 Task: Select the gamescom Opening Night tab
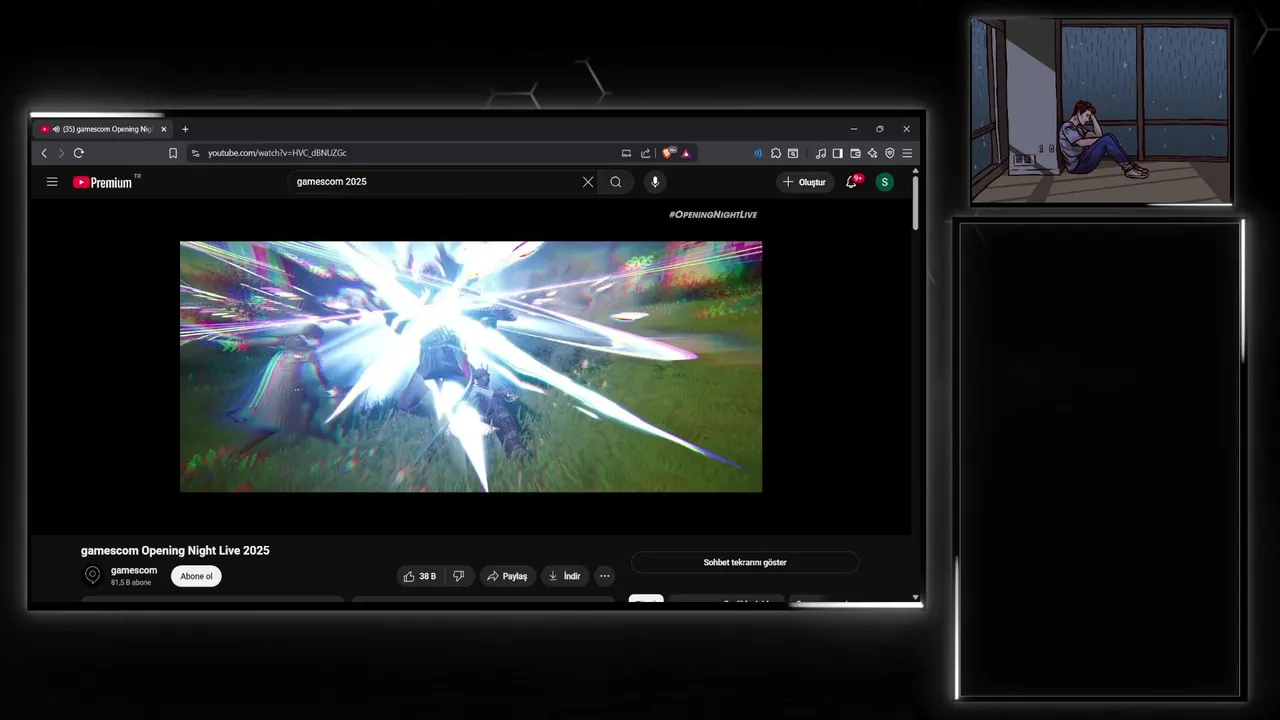click(x=103, y=129)
